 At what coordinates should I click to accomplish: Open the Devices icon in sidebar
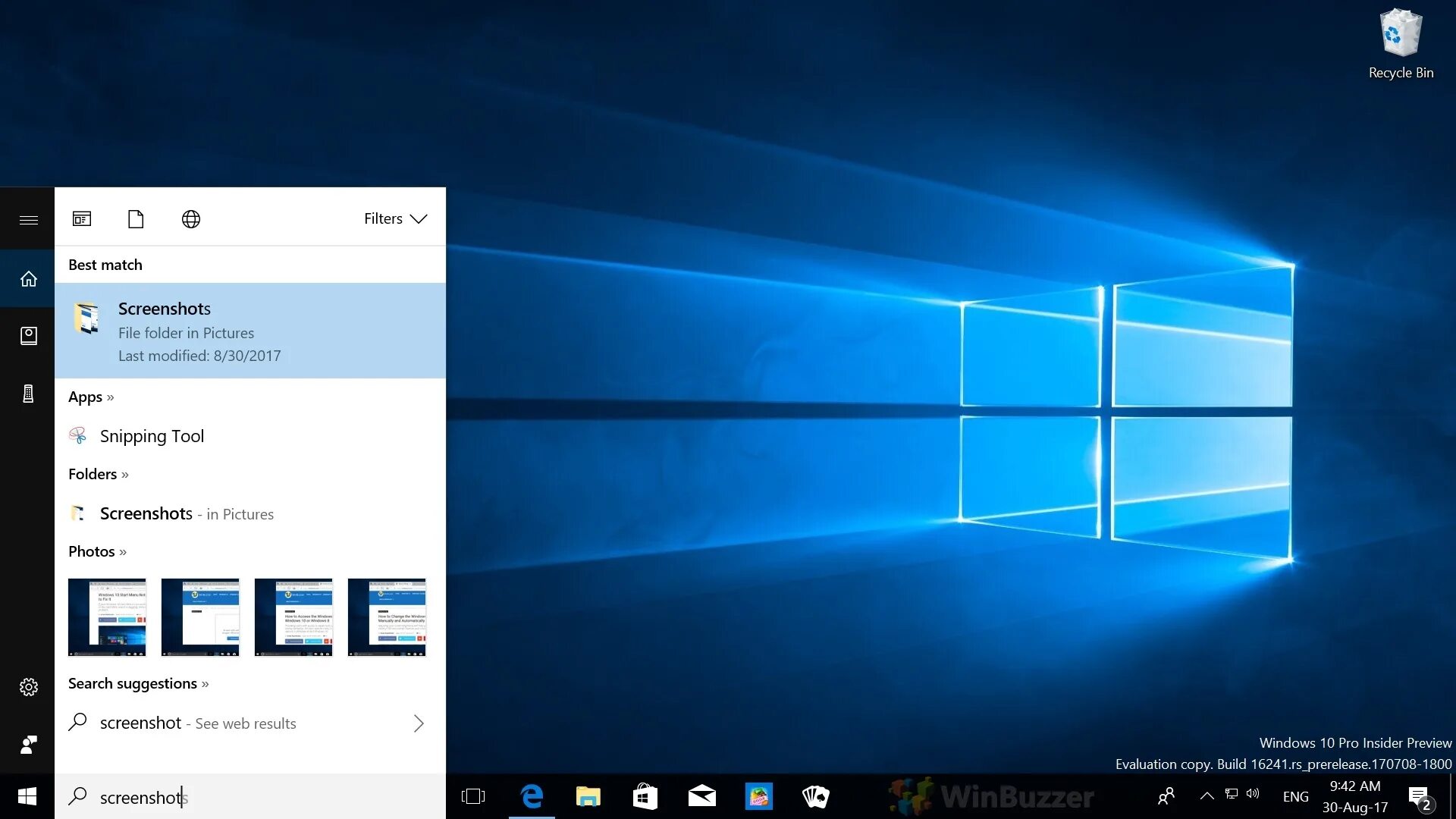28,394
